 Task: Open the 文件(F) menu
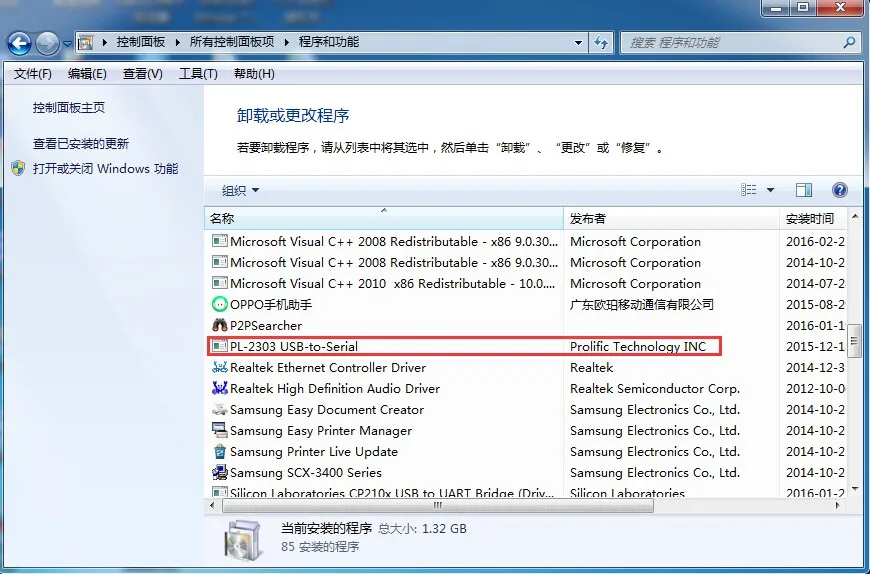[33, 74]
